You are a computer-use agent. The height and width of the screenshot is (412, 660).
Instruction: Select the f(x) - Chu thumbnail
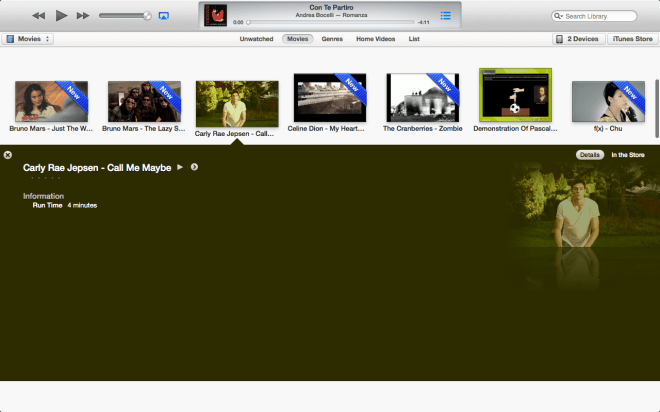click(x=608, y=101)
